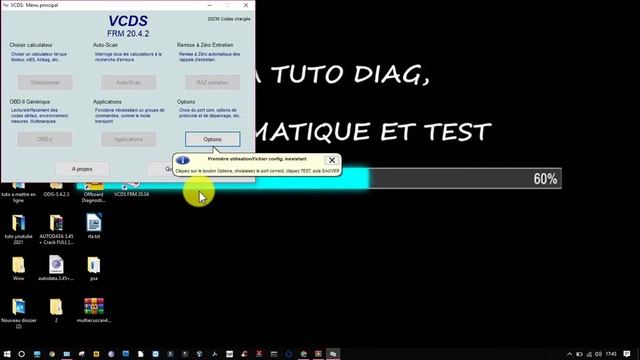The height and width of the screenshot is (360, 640).
Task: Open the Windows Start menu
Action: 7,354
